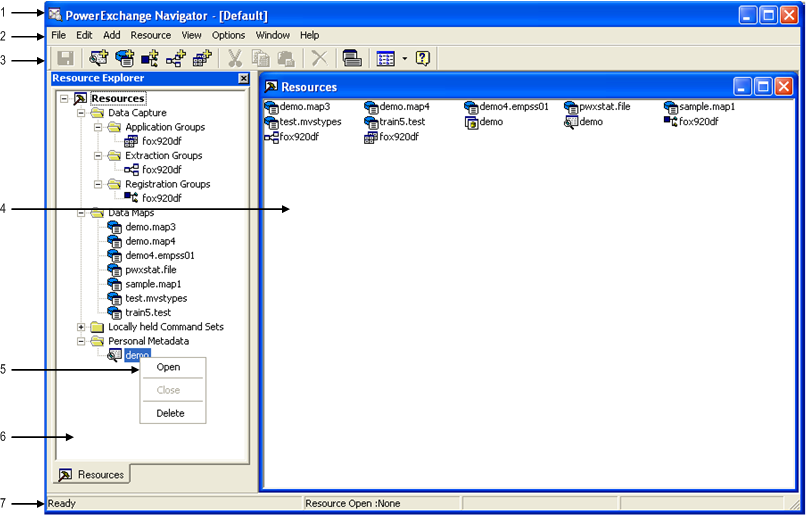
Task: Click the Add Extraction Group toolbar icon
Action: [x=176, y=59]
